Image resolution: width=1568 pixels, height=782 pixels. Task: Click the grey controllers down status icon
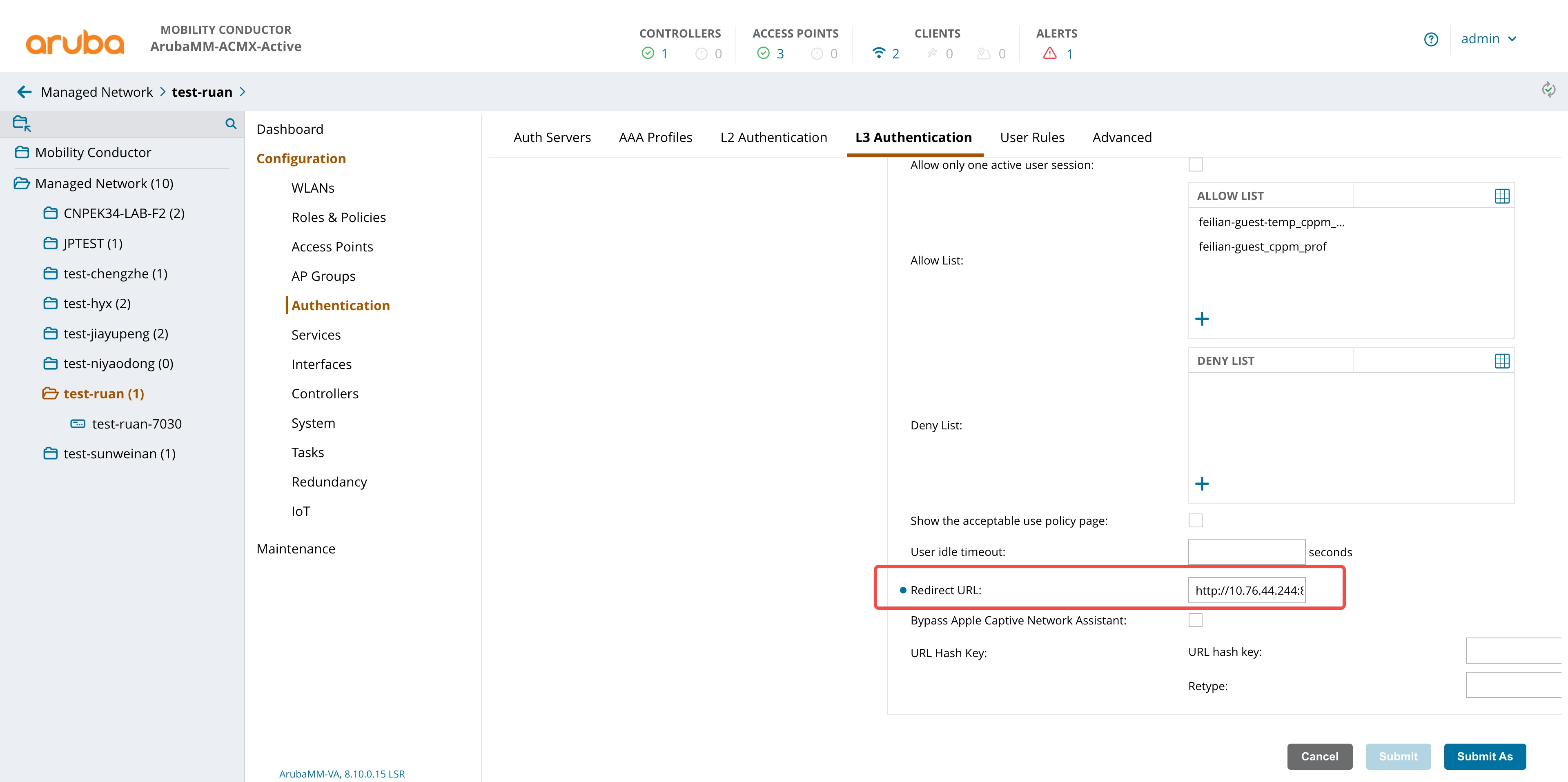pos(701,53)
